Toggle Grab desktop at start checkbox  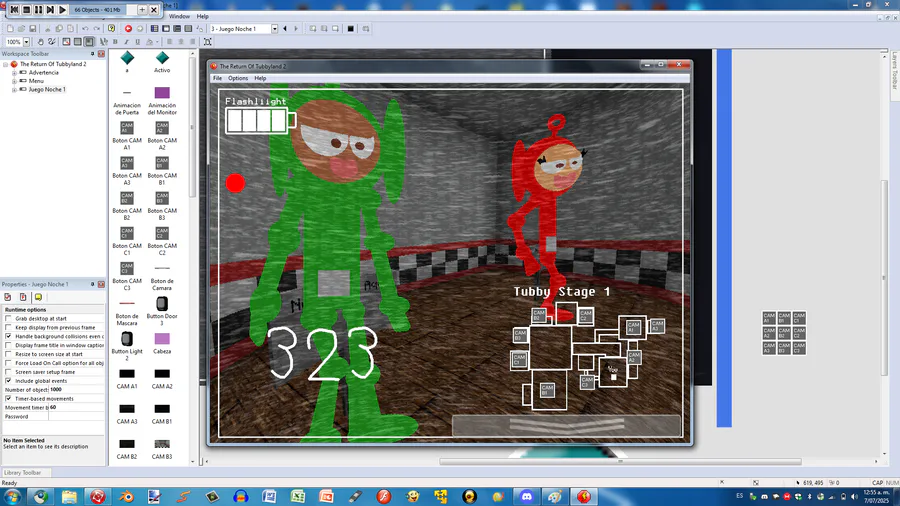9,318
